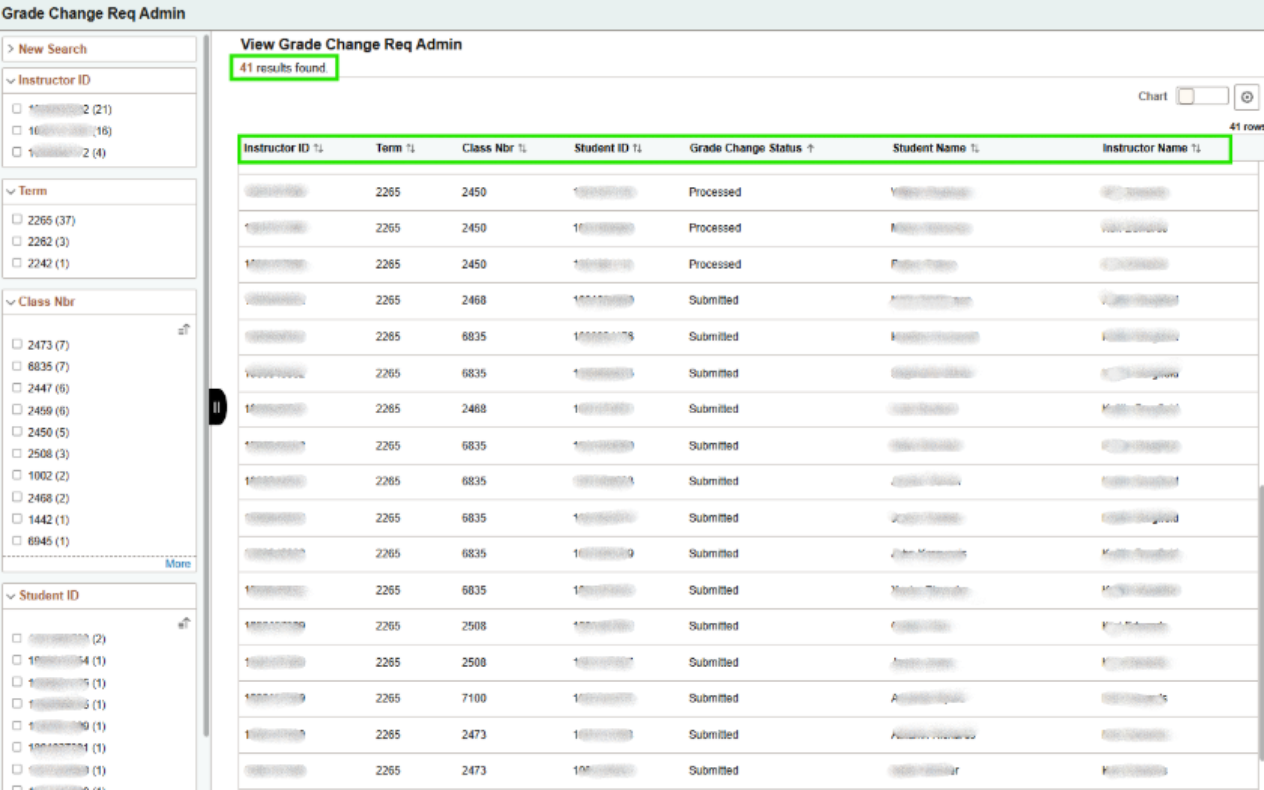1264x790 pixels.
Task: Check the Term 2265 (37) filter
Action: (x=16, y=220)
